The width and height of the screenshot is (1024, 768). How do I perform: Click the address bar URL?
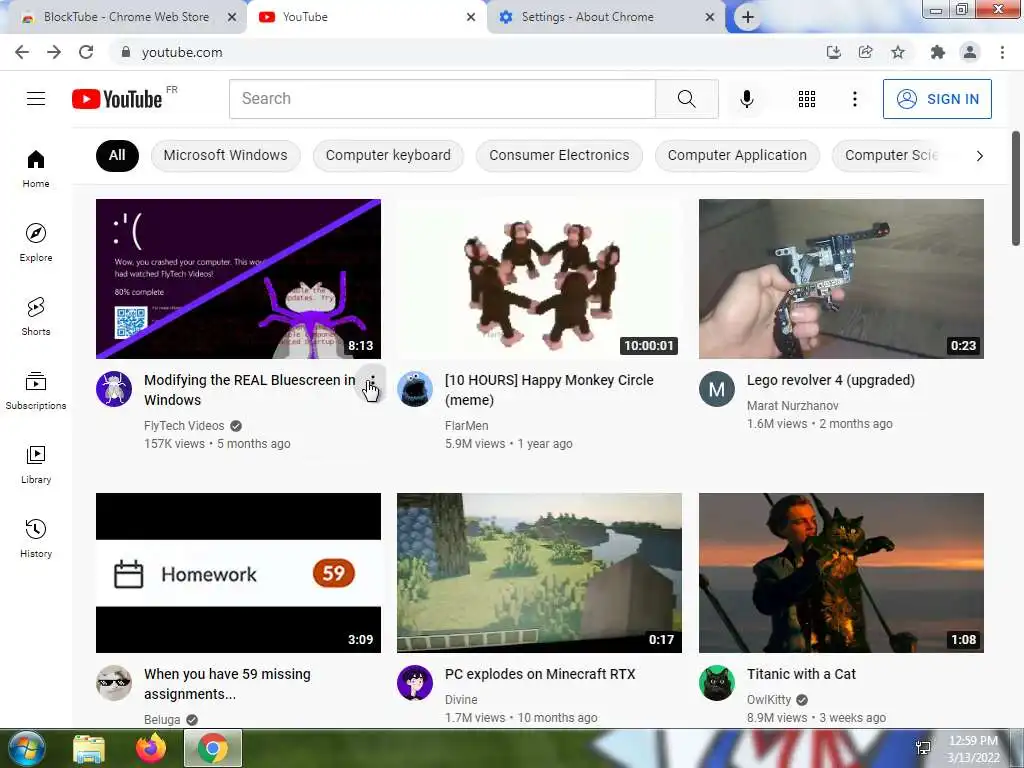pyautogui.click(x=182, y=52)
